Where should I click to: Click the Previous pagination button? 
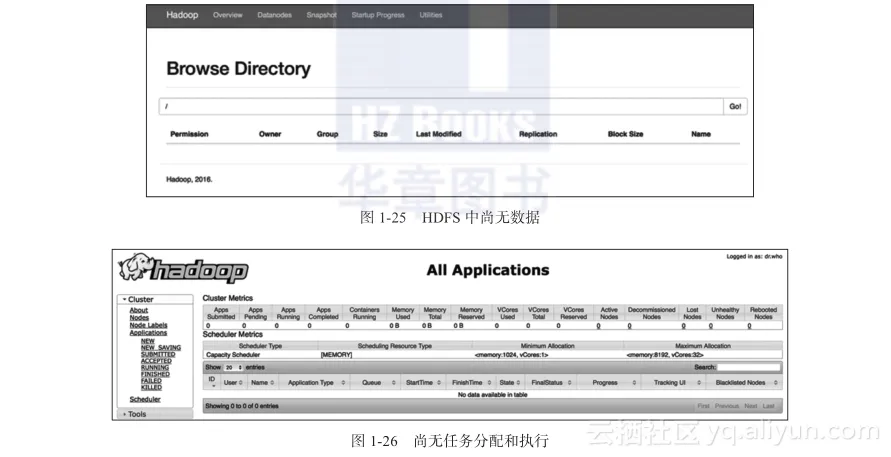727,406
